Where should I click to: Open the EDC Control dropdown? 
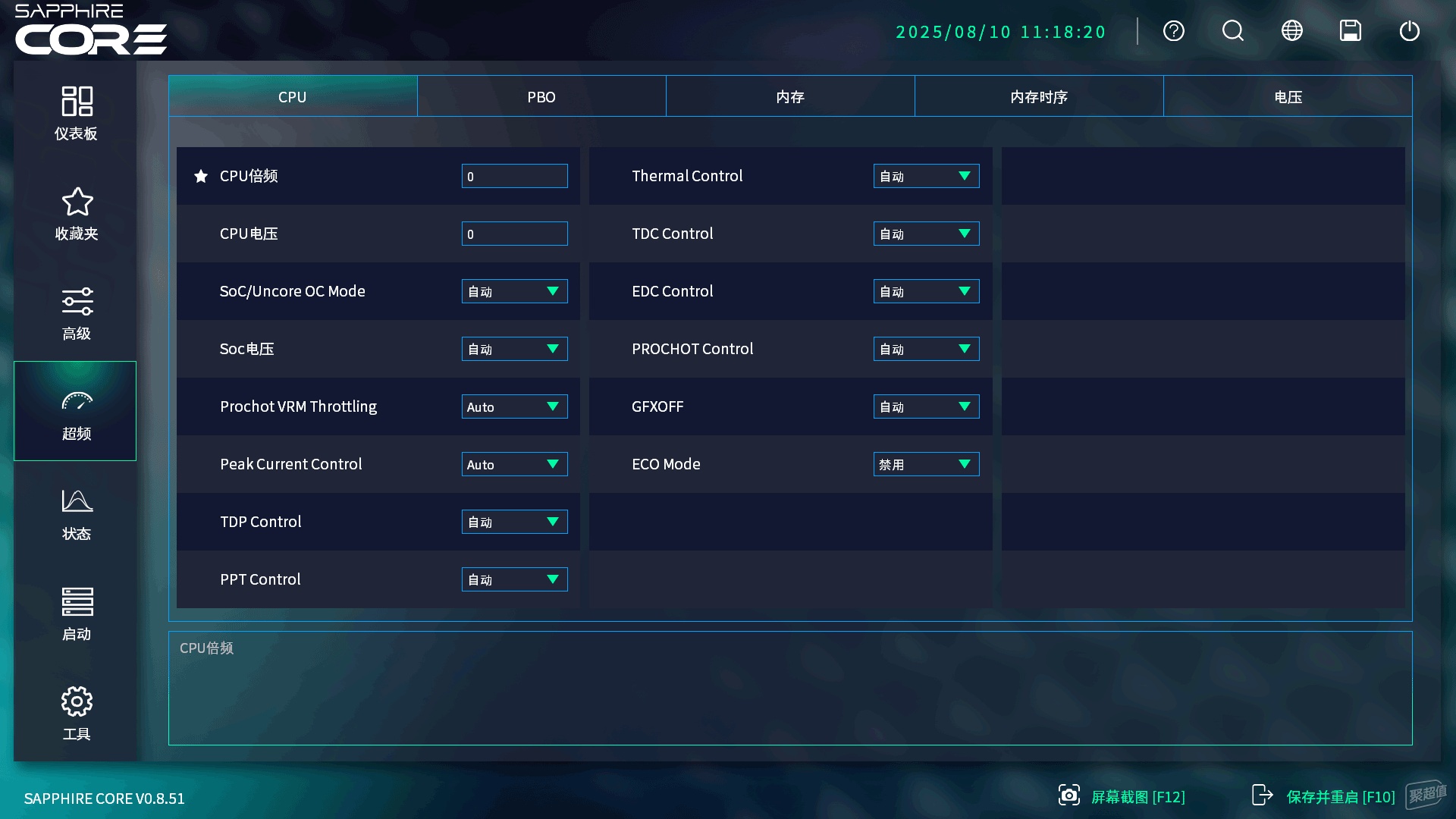point(927,291)
